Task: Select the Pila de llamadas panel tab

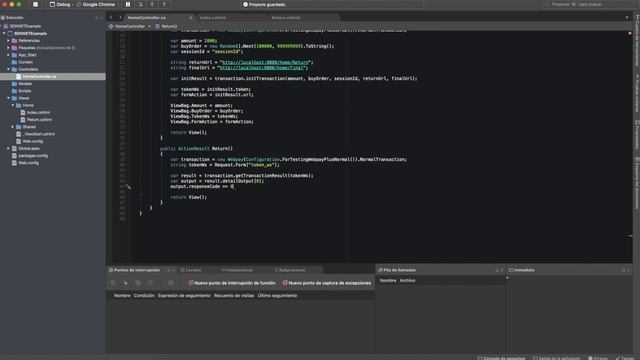Action: tap(399, 270)
